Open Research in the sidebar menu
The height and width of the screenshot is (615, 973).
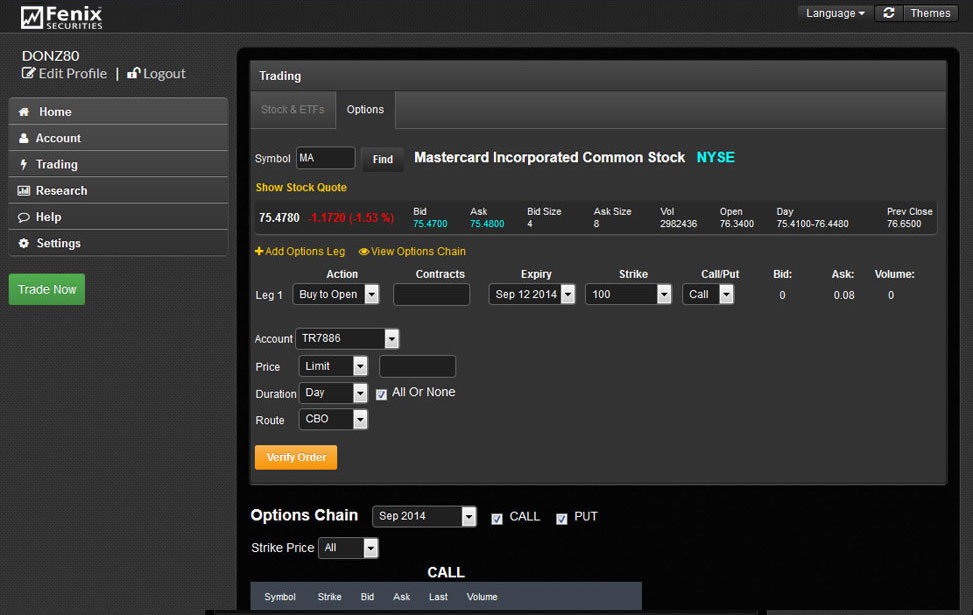point(119,191)
